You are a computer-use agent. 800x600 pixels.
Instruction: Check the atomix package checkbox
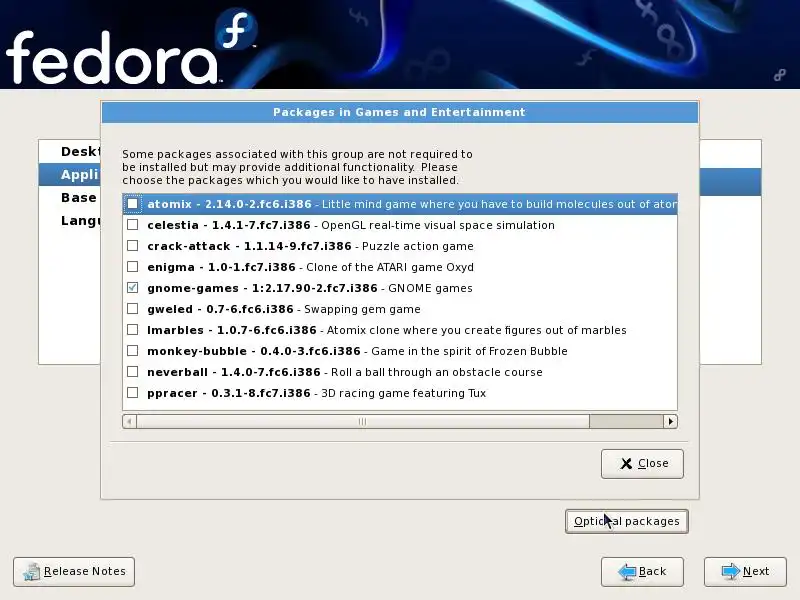[133, 204]
